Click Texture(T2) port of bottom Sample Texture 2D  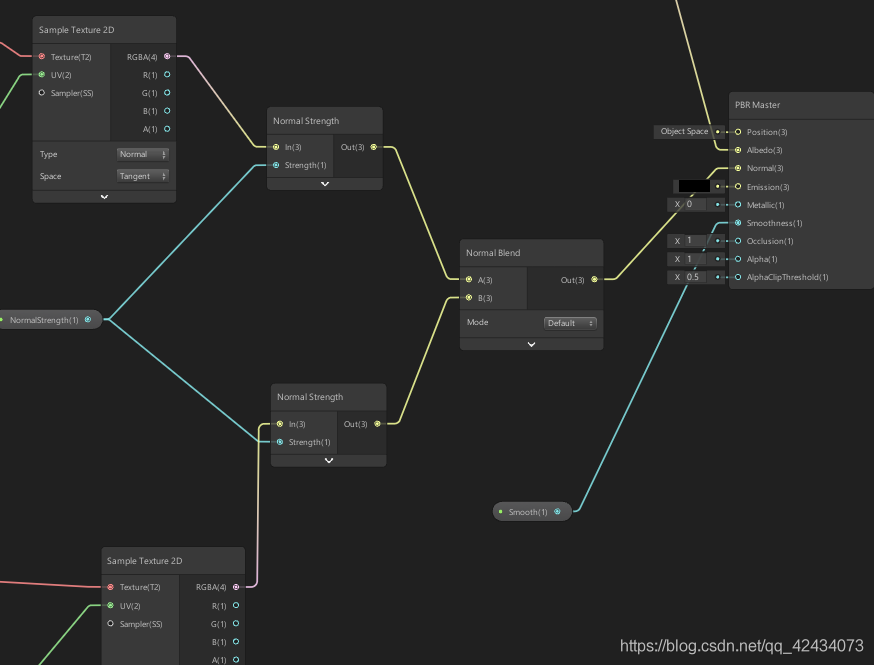coord(110,587)
